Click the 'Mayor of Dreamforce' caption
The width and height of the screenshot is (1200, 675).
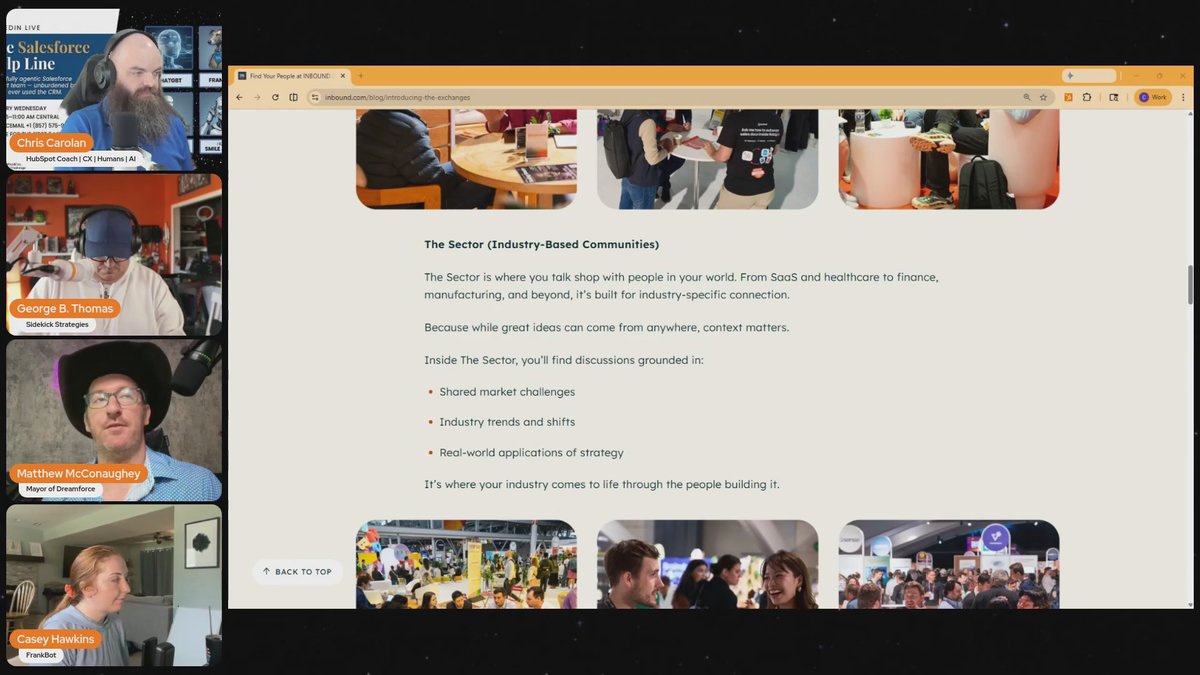pyautogui.click(x=61, y=489)
